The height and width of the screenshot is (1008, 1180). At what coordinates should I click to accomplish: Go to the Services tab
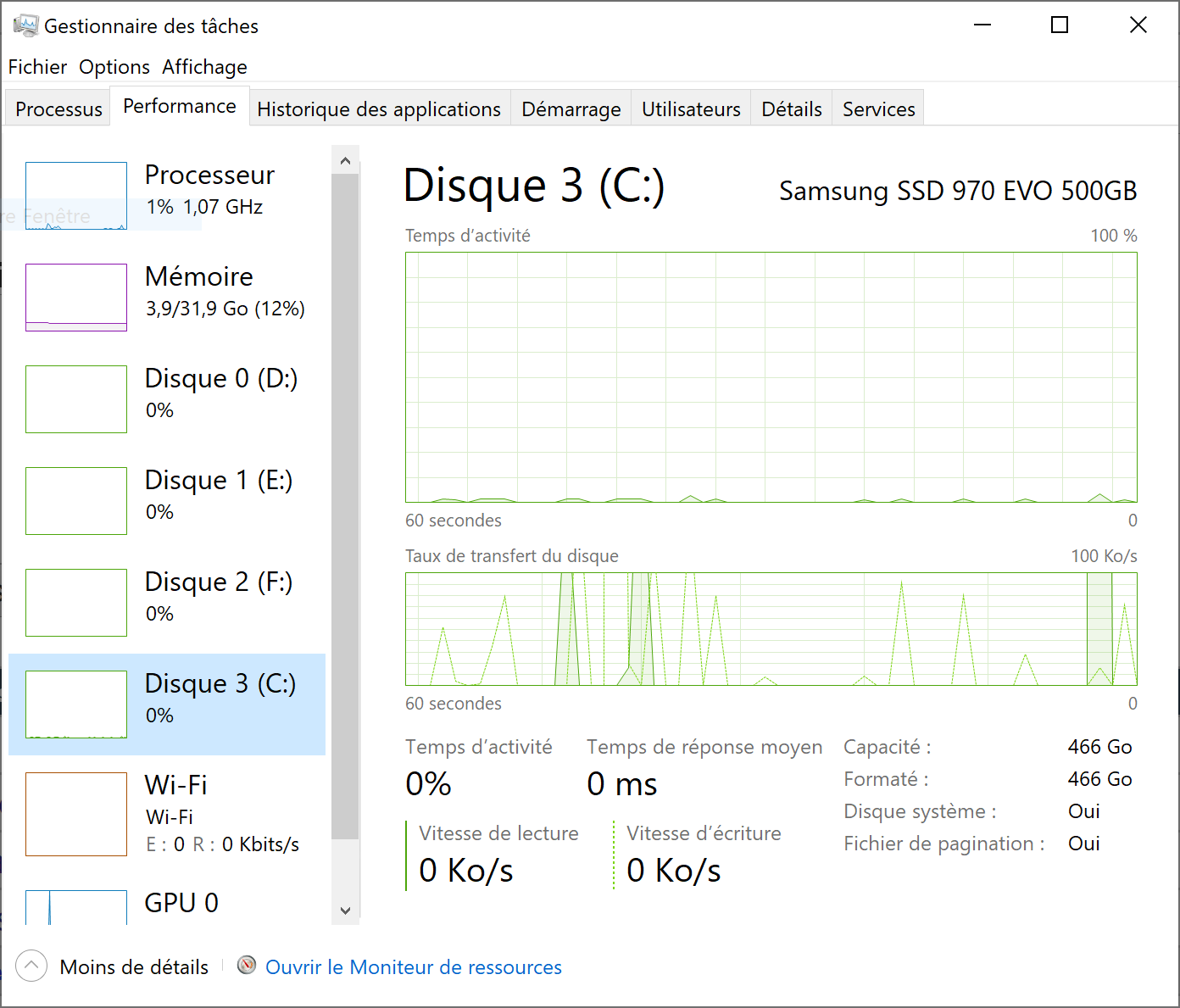point(878,109)
